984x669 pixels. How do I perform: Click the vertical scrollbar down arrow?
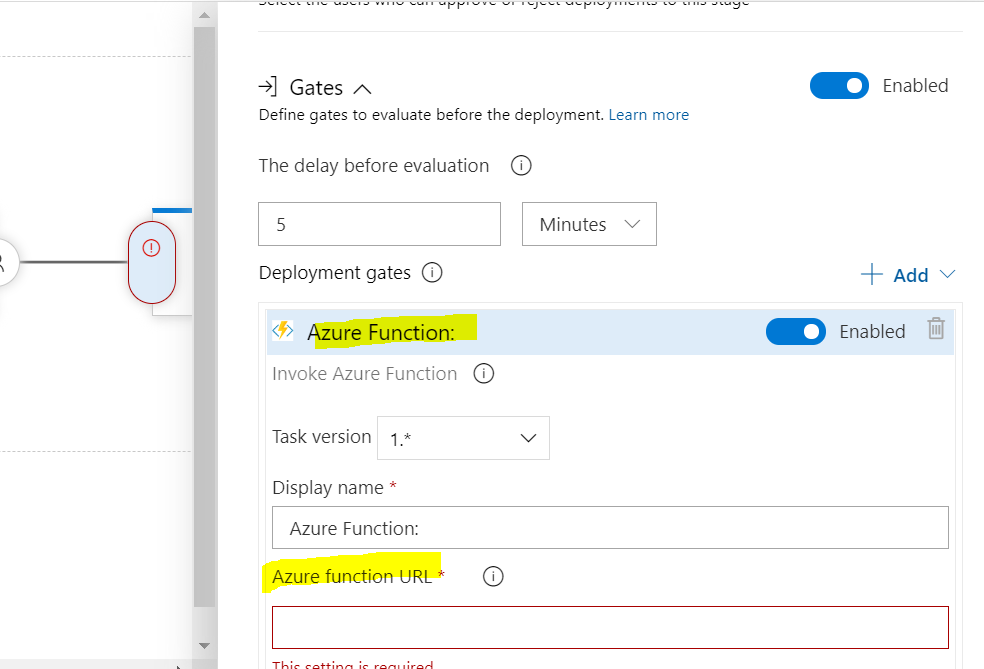tap(204, 645)
